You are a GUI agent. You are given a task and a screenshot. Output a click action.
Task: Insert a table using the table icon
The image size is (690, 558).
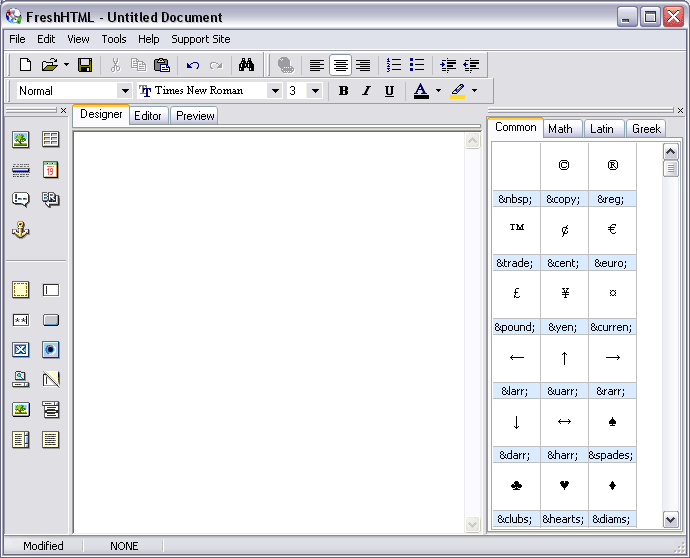click(x=50, y=140)
